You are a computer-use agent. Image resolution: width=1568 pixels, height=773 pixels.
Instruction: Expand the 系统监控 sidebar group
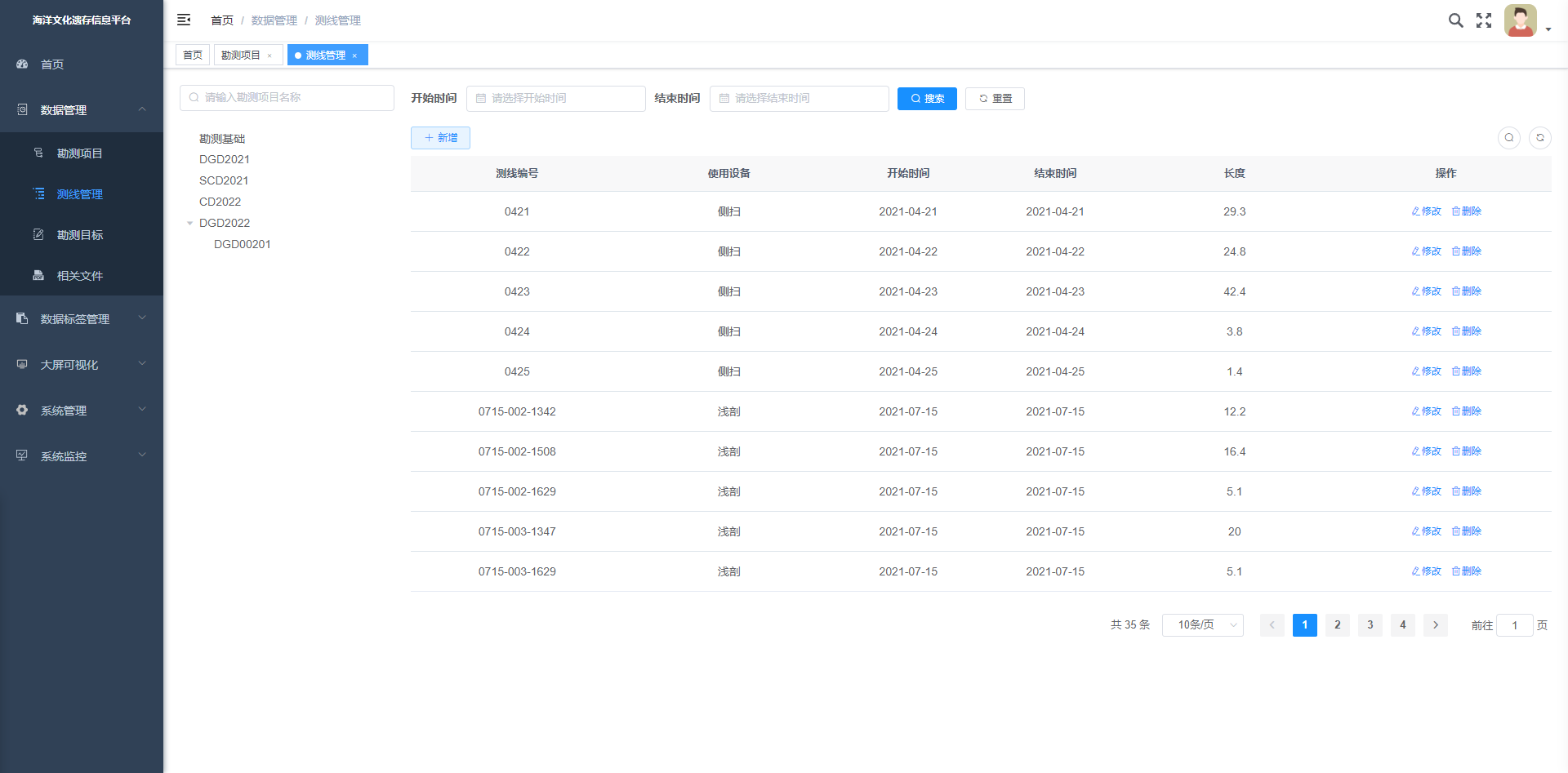82,456
